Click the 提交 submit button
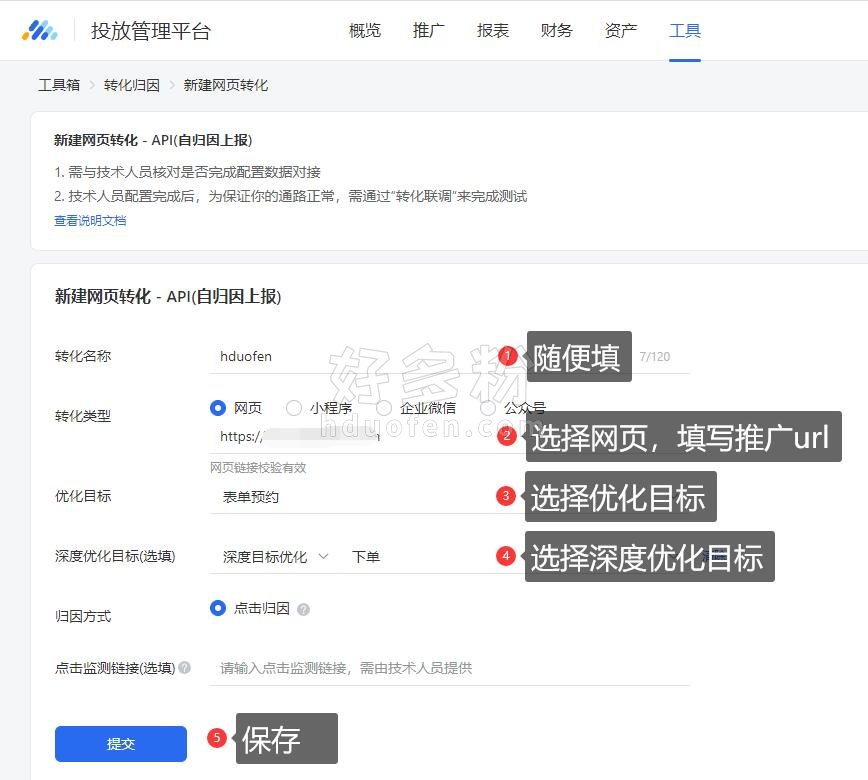868x780 pixels. [121, 744]
